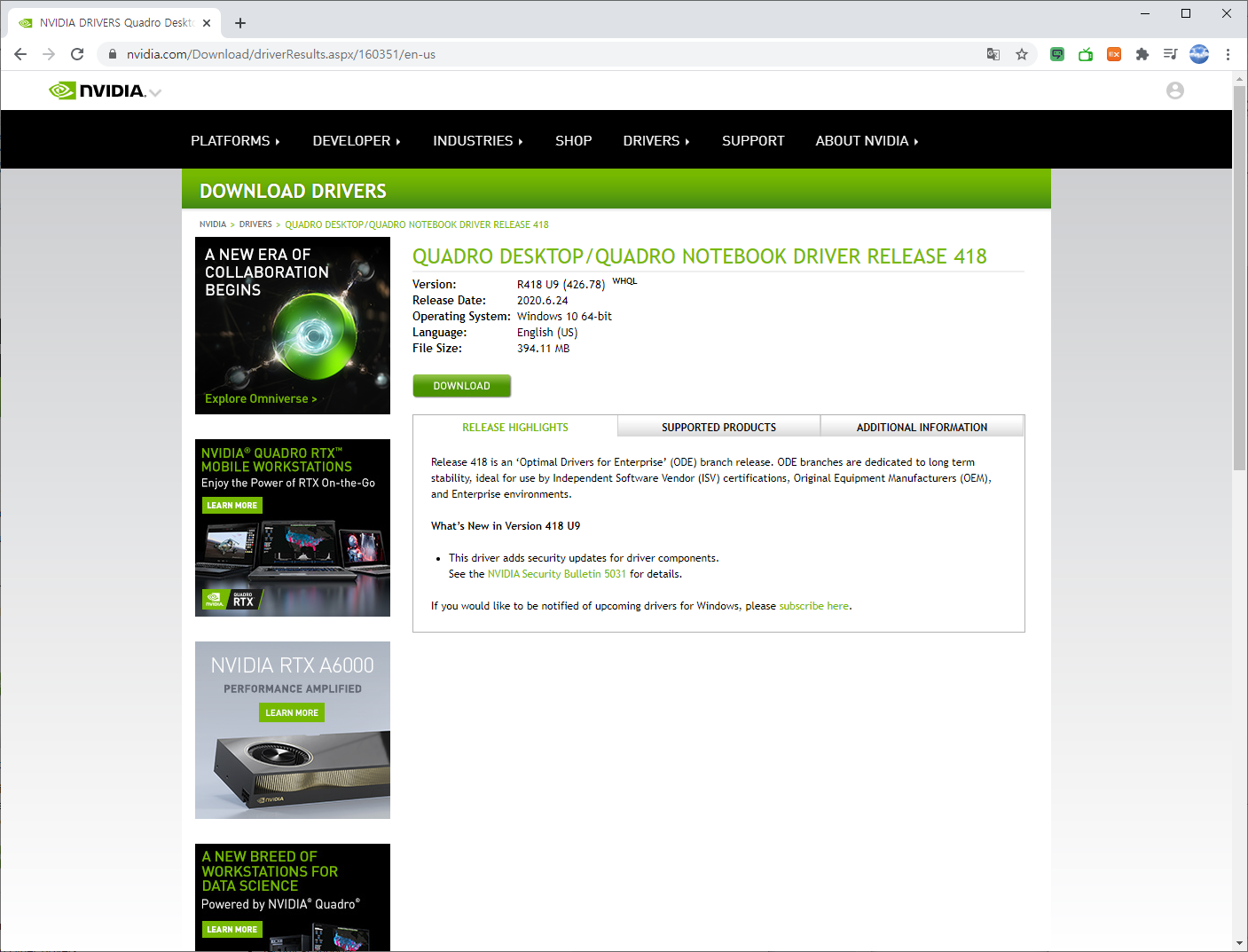1248x952 pixels.
Task: Click the English (US) language value
Action: click(x=547, y=333)
